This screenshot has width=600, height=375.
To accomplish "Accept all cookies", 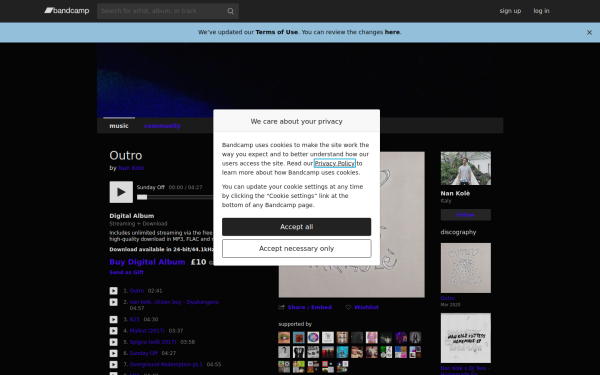I will coord(297,227).
